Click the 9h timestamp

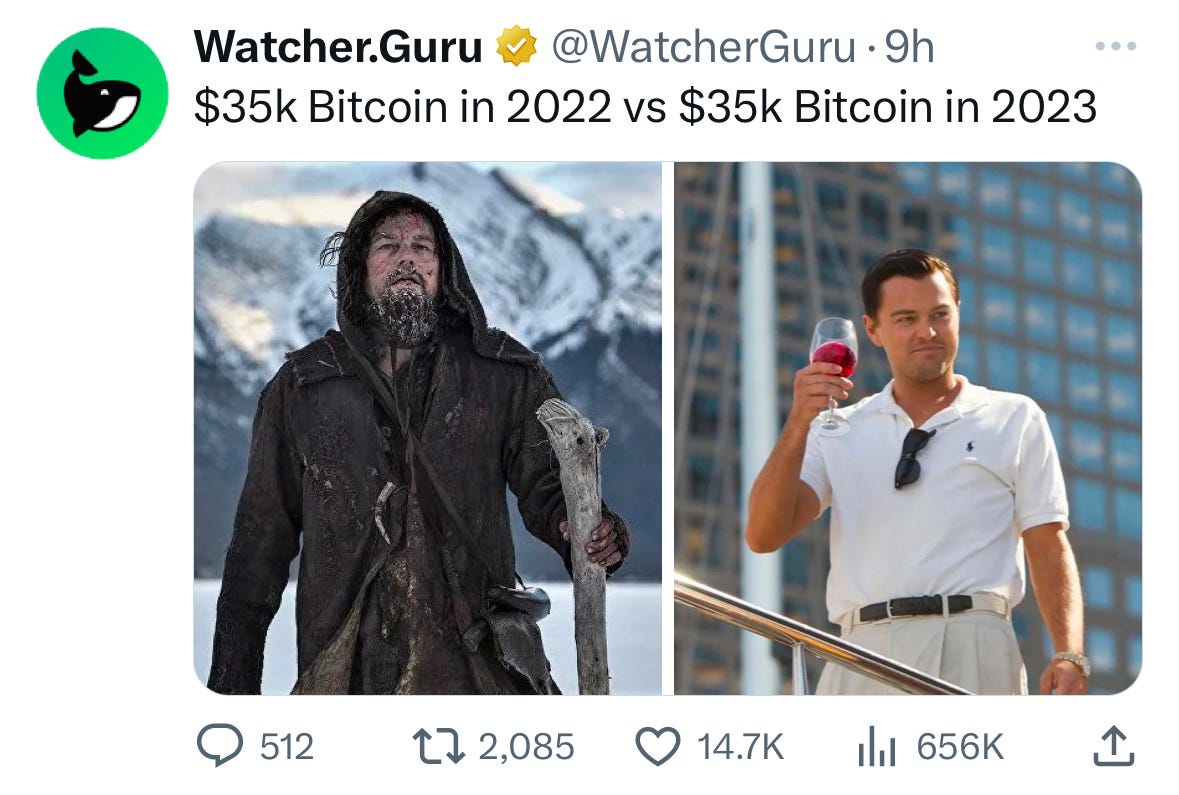point(909,47)
